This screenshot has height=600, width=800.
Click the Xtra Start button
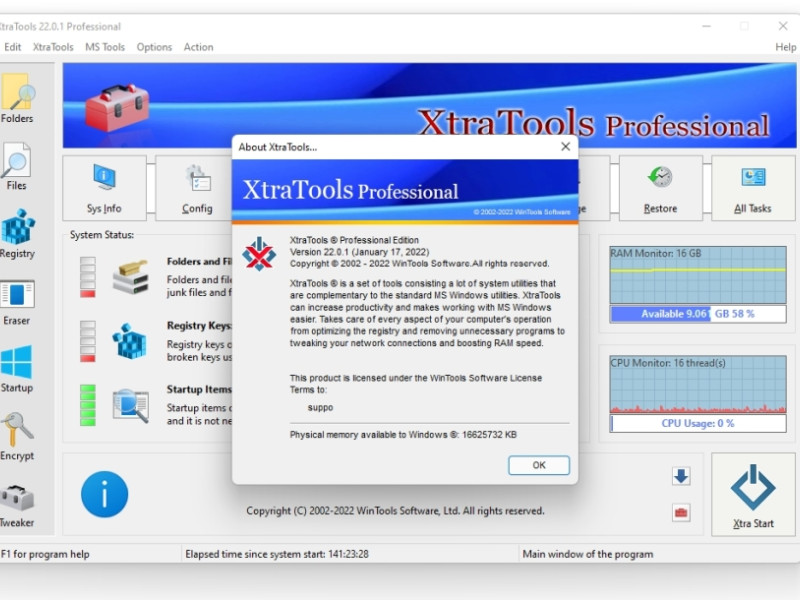pyautogui.click(x=753, y=494)
